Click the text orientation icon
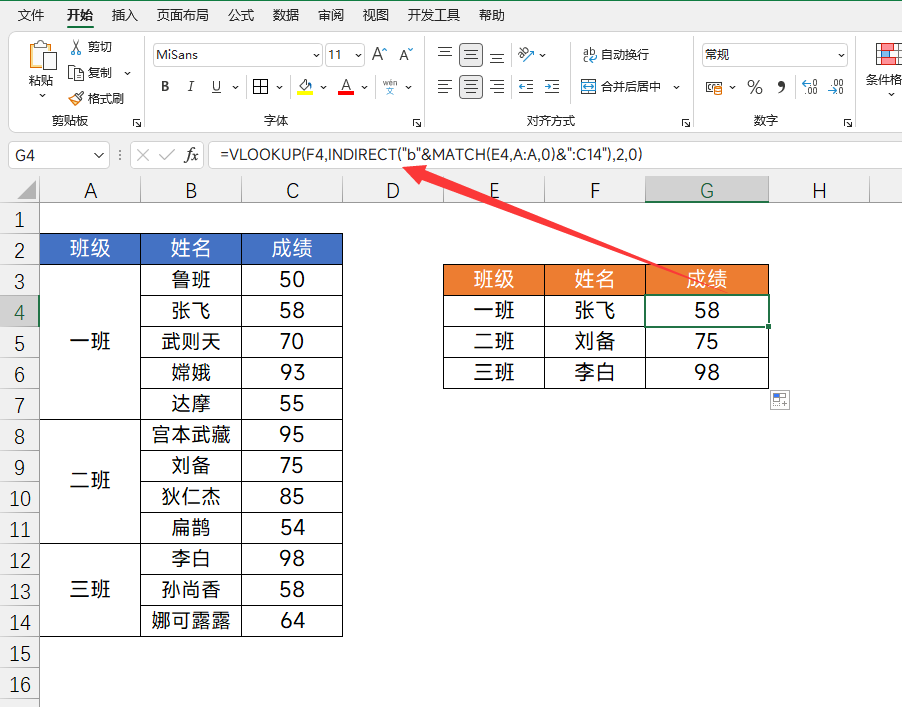 [525, 55]
